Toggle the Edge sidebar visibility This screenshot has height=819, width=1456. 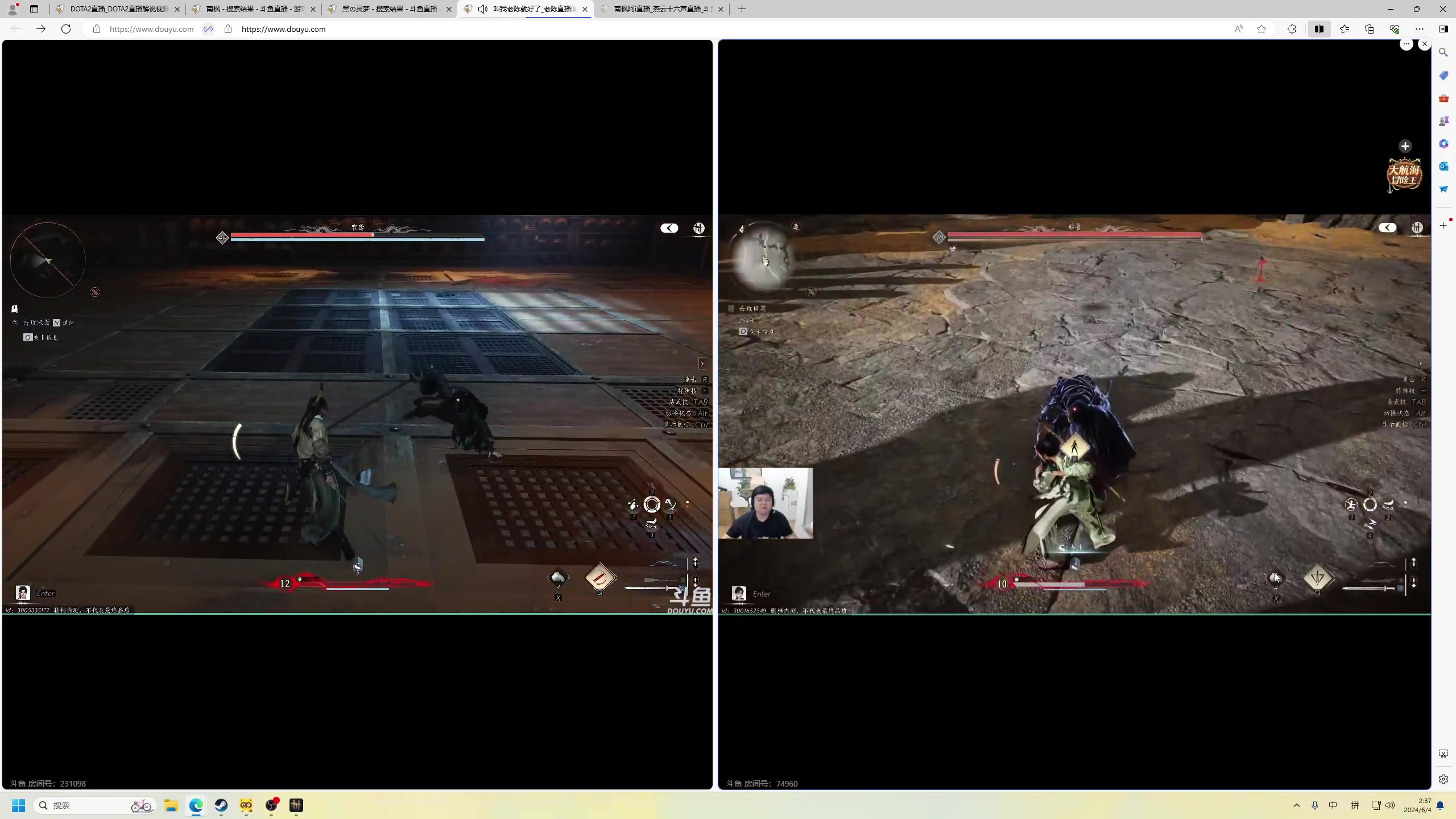(1443, 29)
